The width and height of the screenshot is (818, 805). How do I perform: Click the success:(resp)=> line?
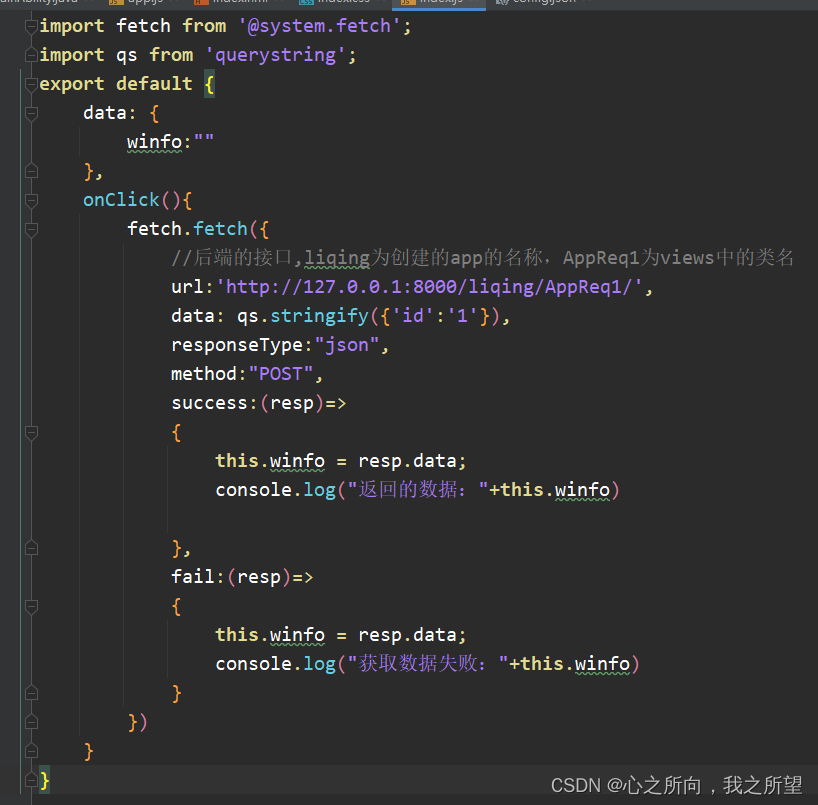click(x=259, y=403)
